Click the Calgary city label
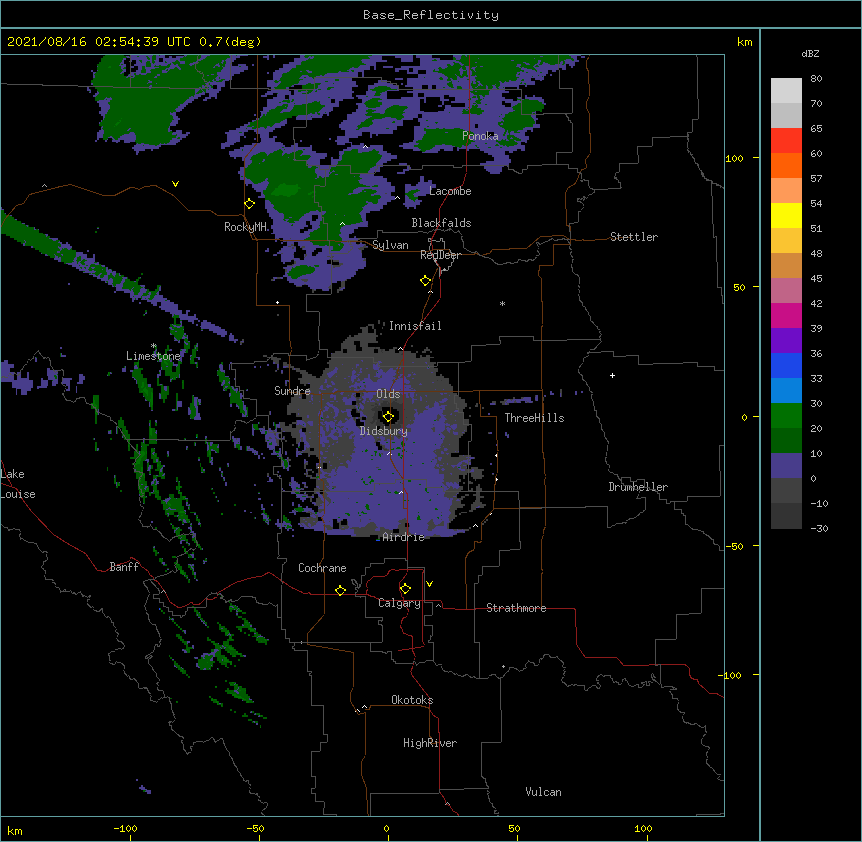This screenshot has height=842, width=862. 399,603
